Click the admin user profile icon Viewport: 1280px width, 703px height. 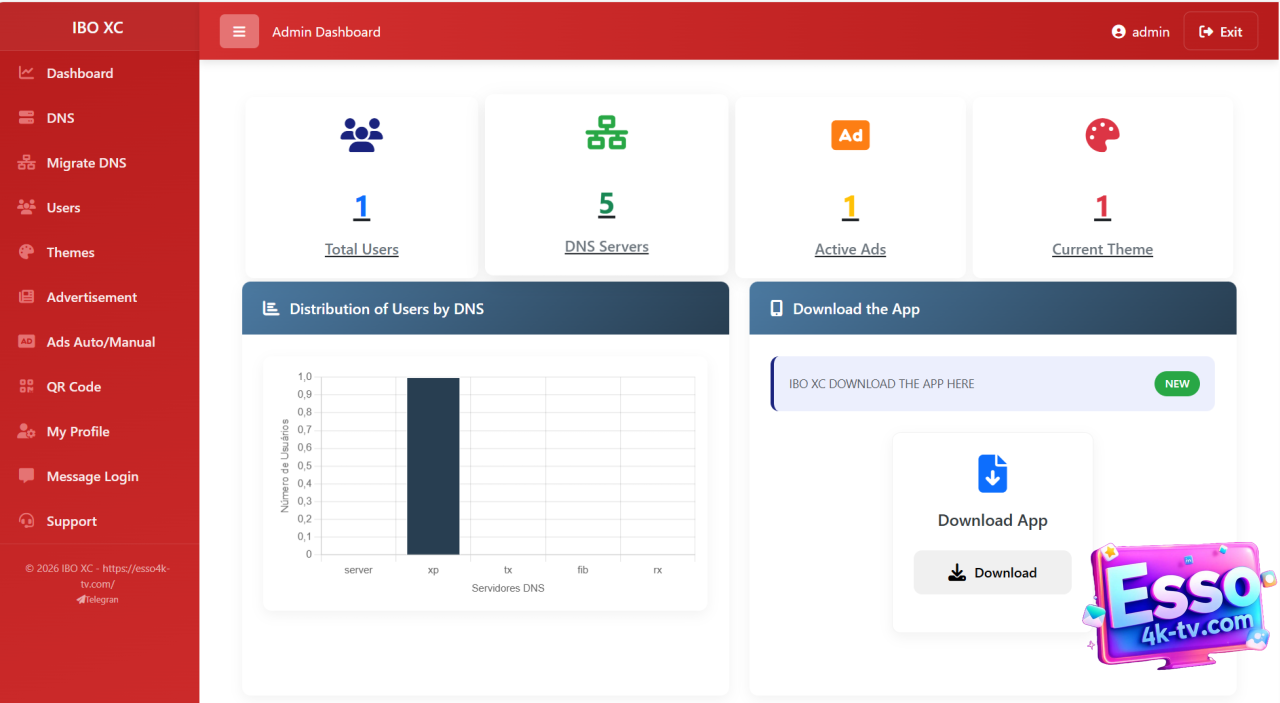(1119, 32)
